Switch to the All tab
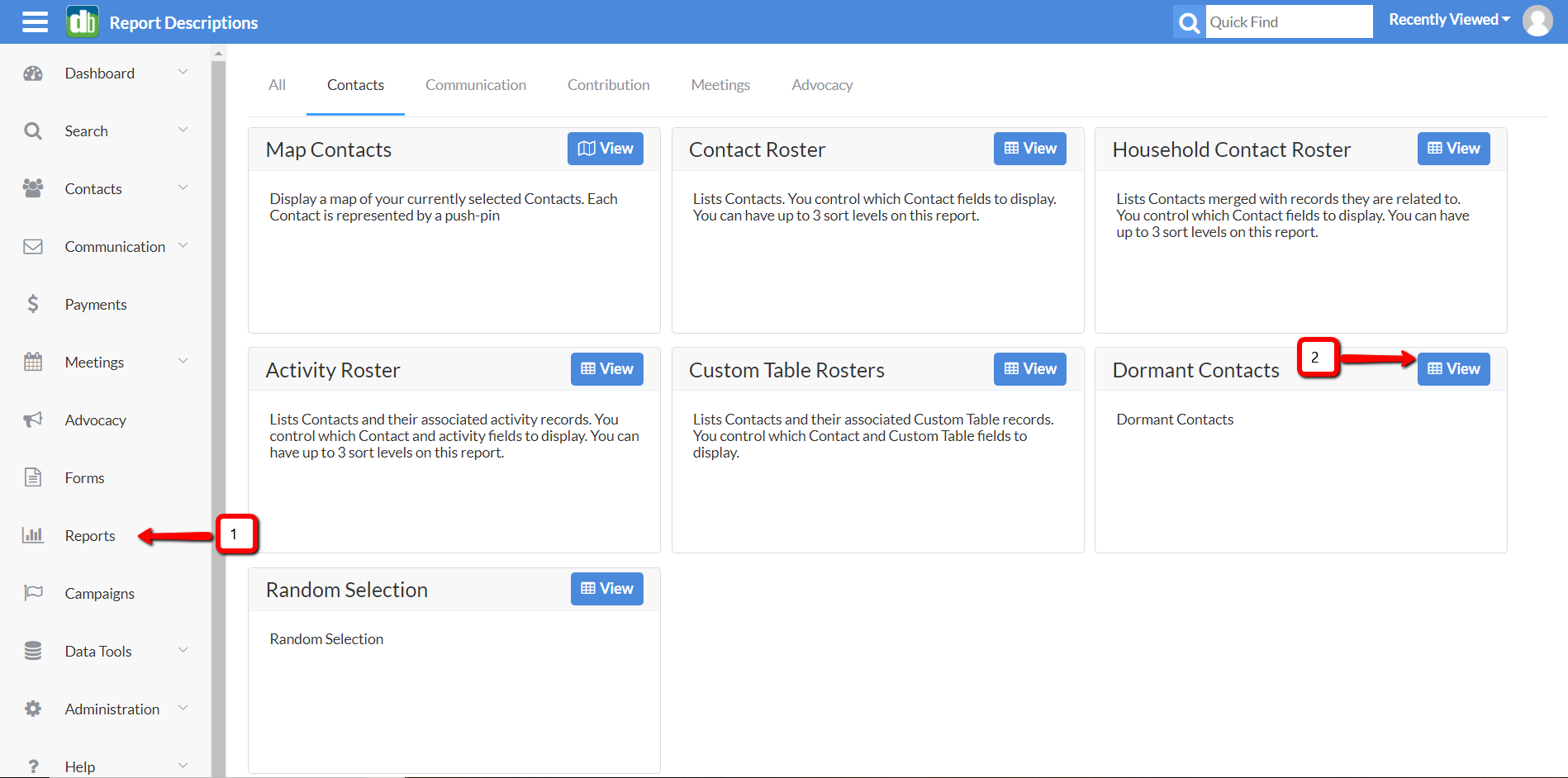The image size is (1568, 778). pyautogui.click(x=277, y=85)
